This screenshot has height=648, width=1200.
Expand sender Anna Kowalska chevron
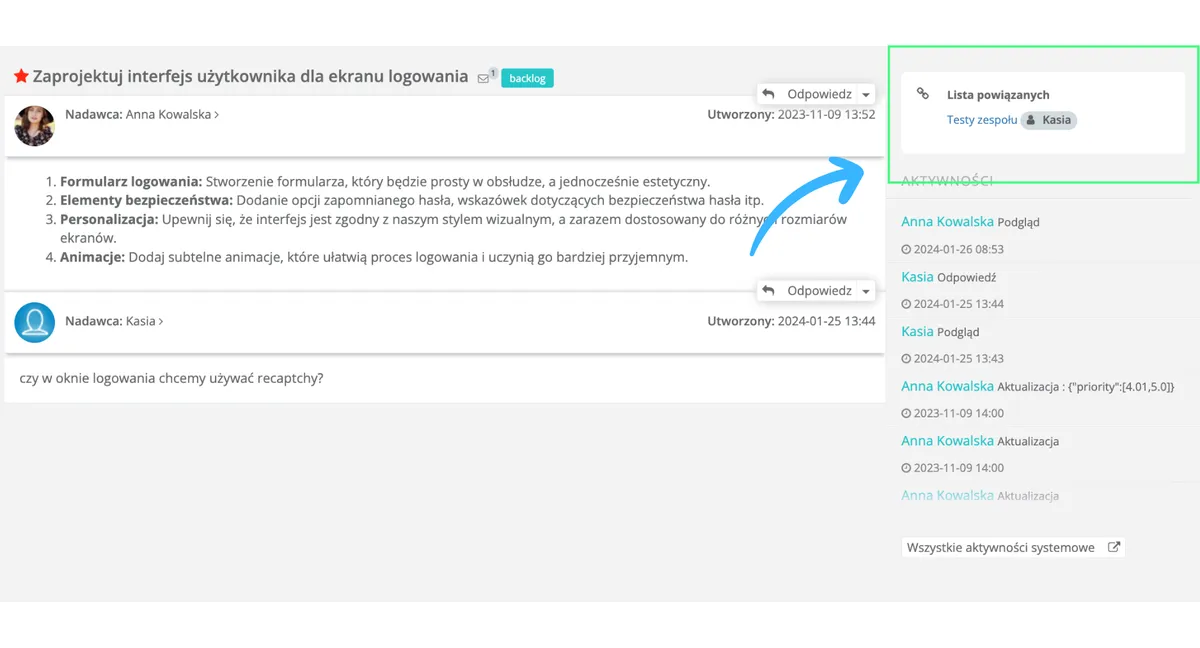click(x=216, y=115)
